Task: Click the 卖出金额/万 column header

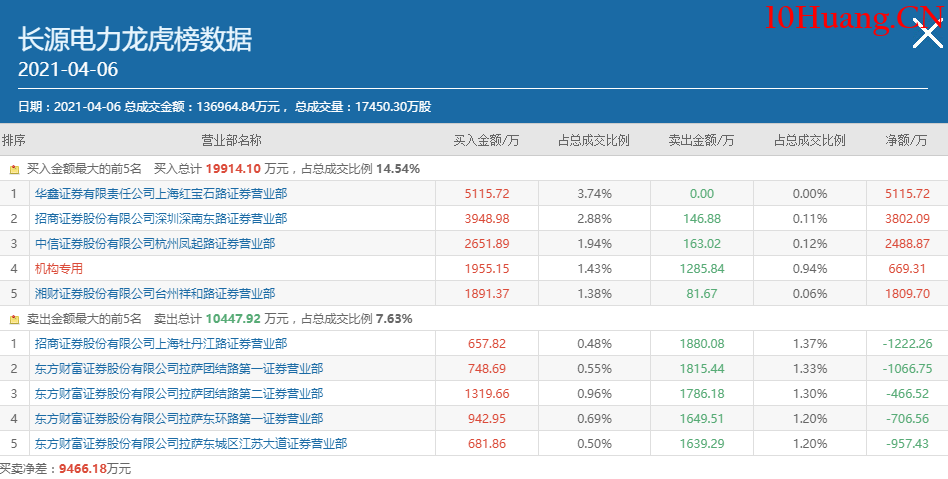Action: coord(701,141)
